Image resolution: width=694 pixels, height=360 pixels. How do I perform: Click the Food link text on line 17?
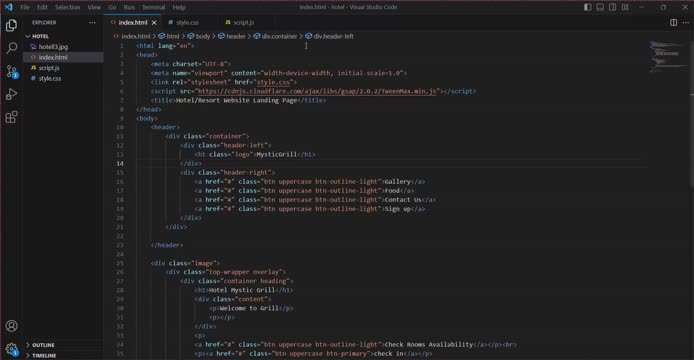[392, 191]
